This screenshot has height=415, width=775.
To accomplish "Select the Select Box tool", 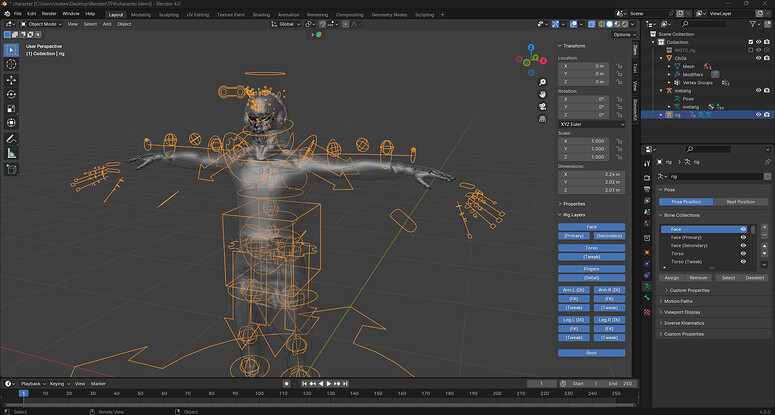I will click(x=11, y=50).
